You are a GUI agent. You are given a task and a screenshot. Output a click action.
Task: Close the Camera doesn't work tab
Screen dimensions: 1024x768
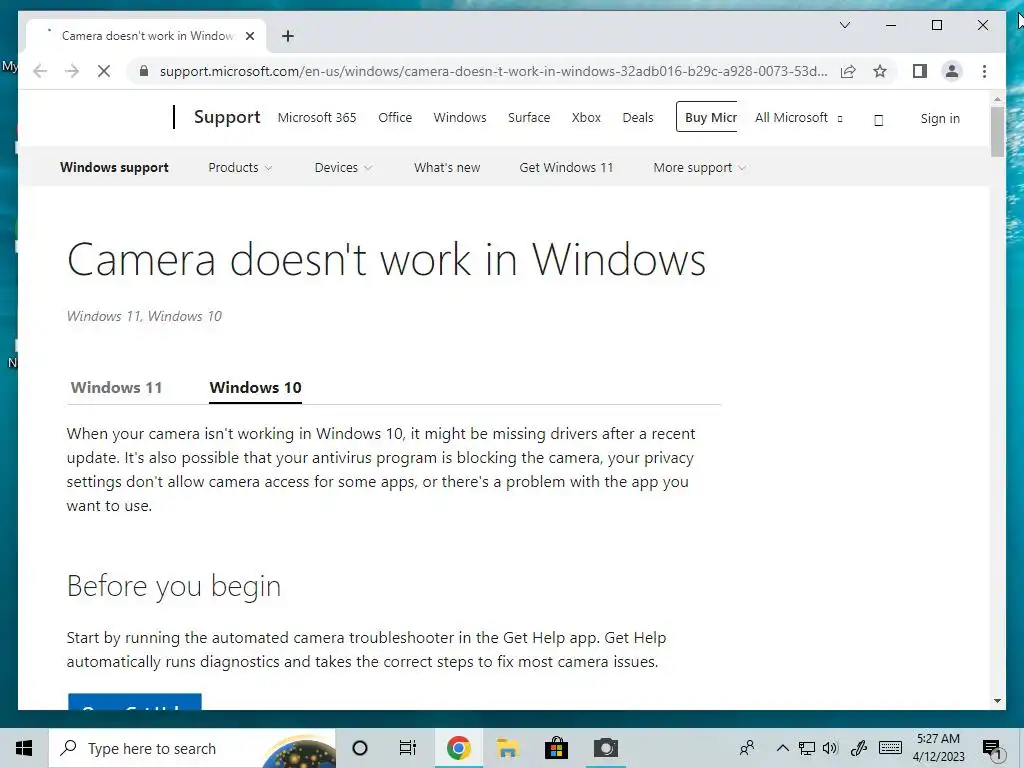249,36
